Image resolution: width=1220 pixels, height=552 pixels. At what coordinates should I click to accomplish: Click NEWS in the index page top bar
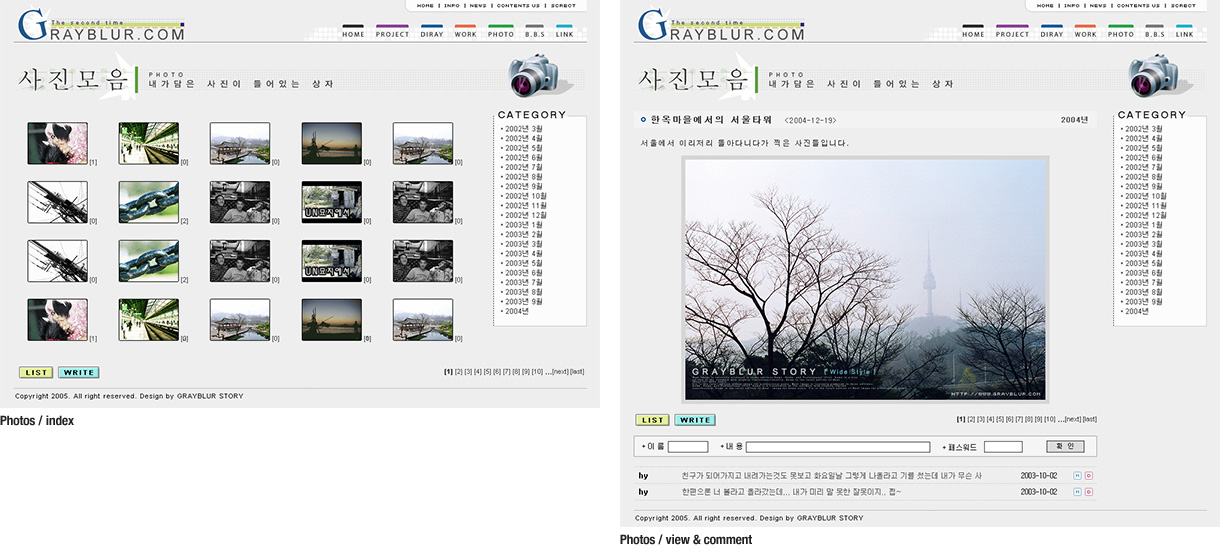tap(478, 5)
